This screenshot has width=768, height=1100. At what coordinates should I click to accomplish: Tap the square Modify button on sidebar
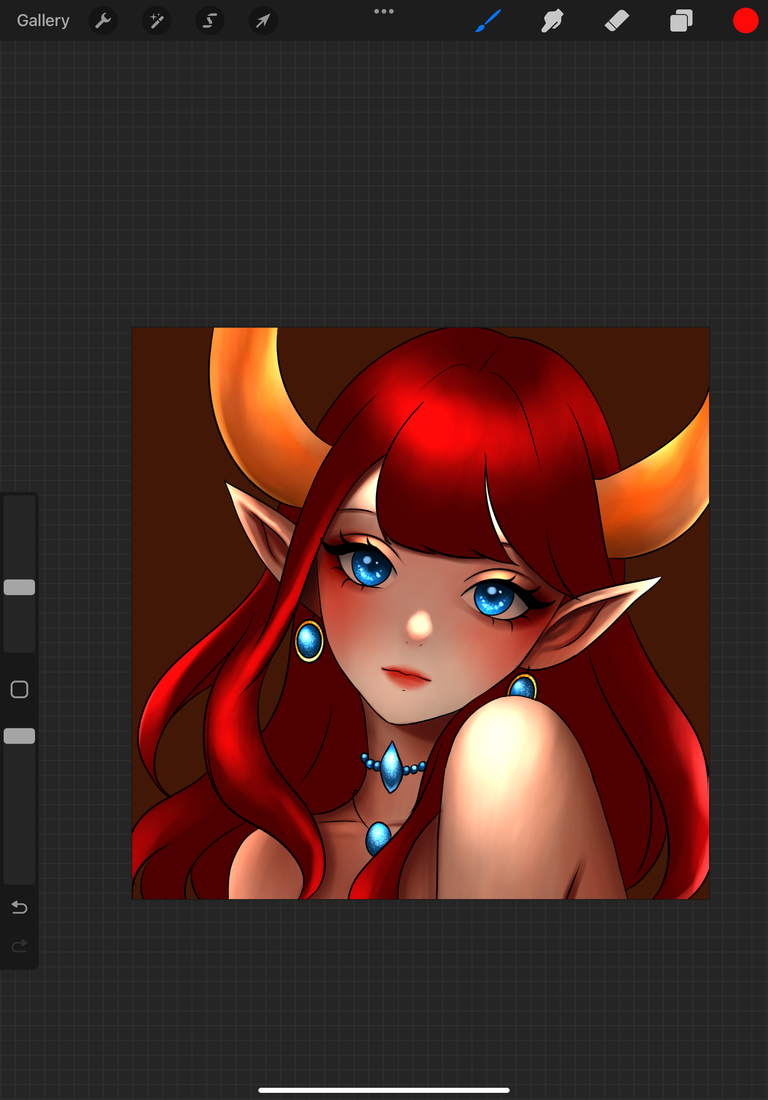20,690
